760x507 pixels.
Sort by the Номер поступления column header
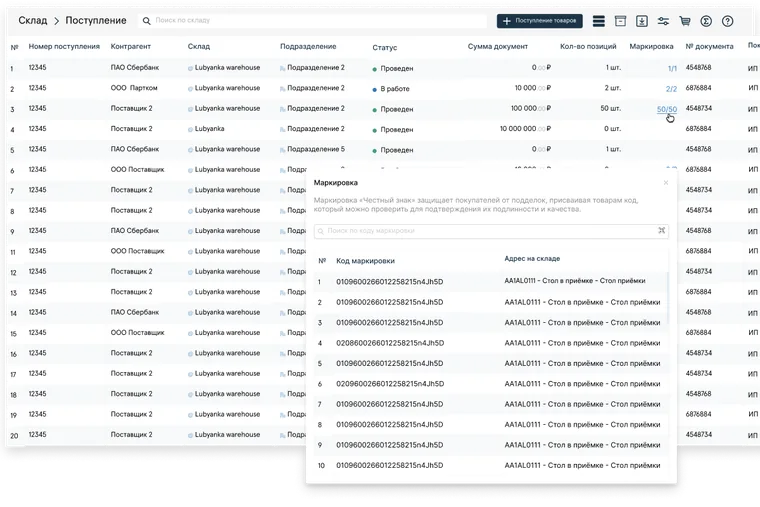point(64,47)
